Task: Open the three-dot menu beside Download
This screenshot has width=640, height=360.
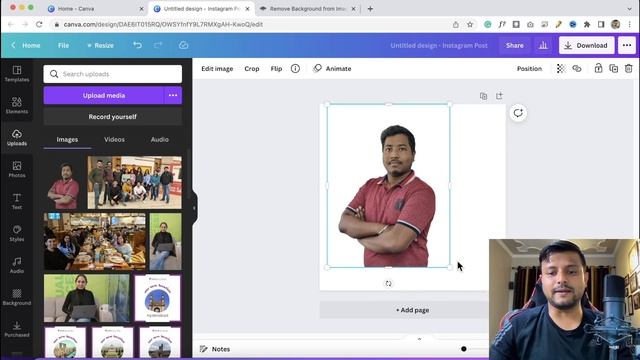Action: 627,45
